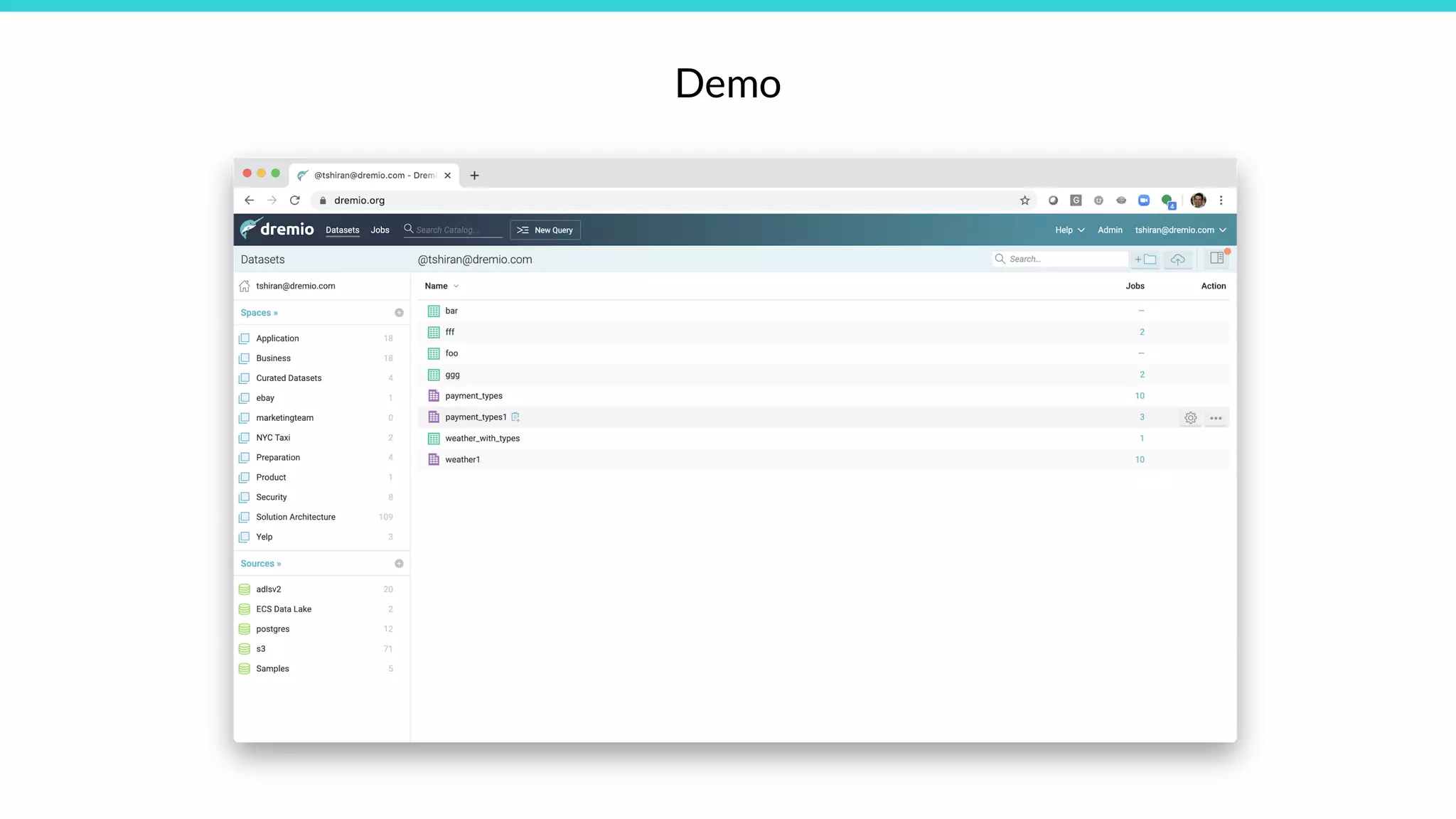
Task: Open the Business space
Action: (x=273, y=358)
